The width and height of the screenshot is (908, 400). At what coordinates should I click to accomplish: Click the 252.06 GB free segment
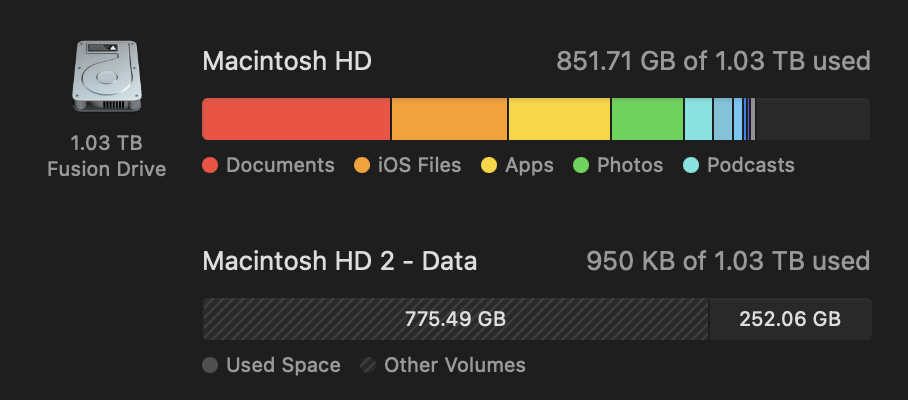[789, 319]
